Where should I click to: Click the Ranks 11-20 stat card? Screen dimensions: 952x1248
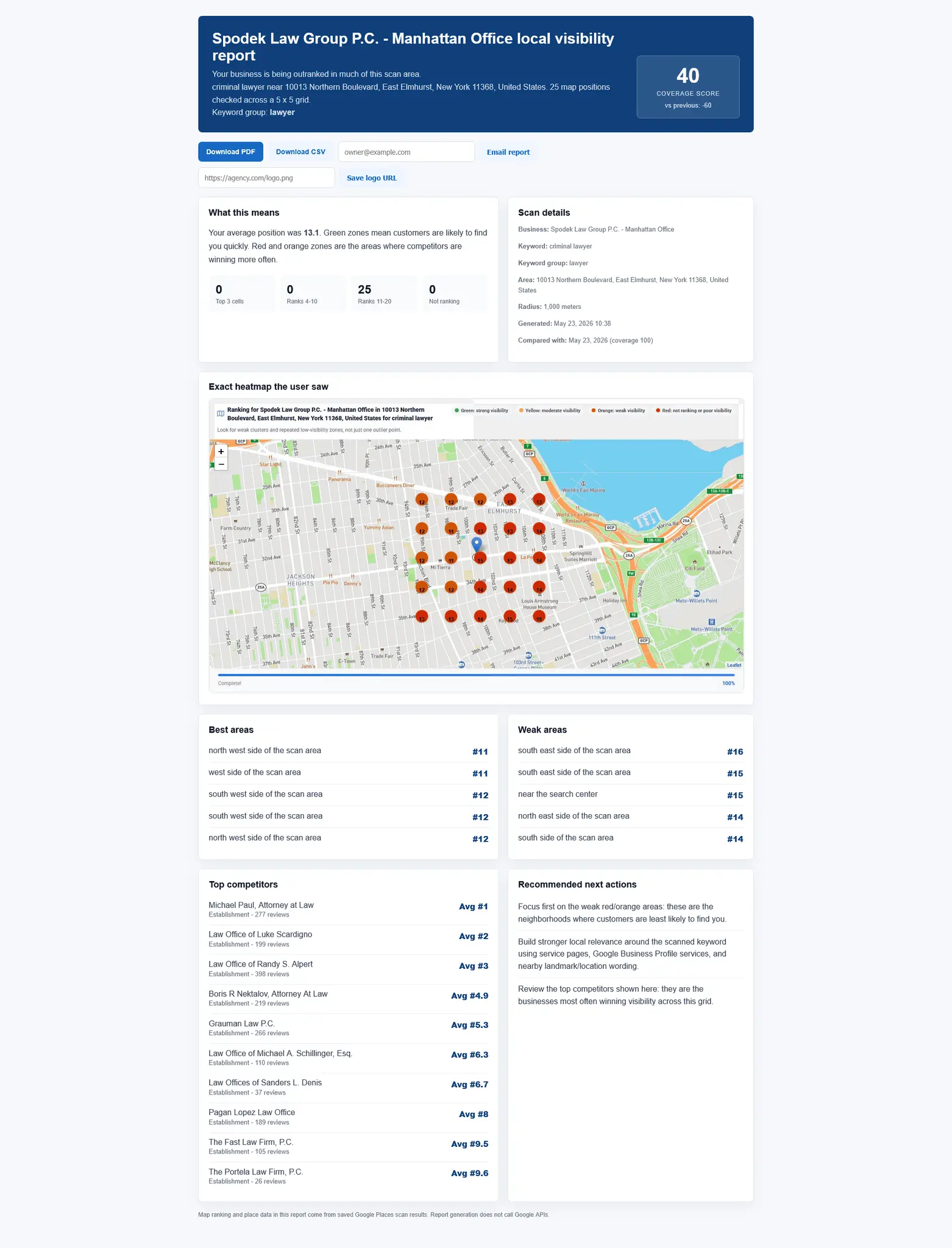tap(385, 293)
